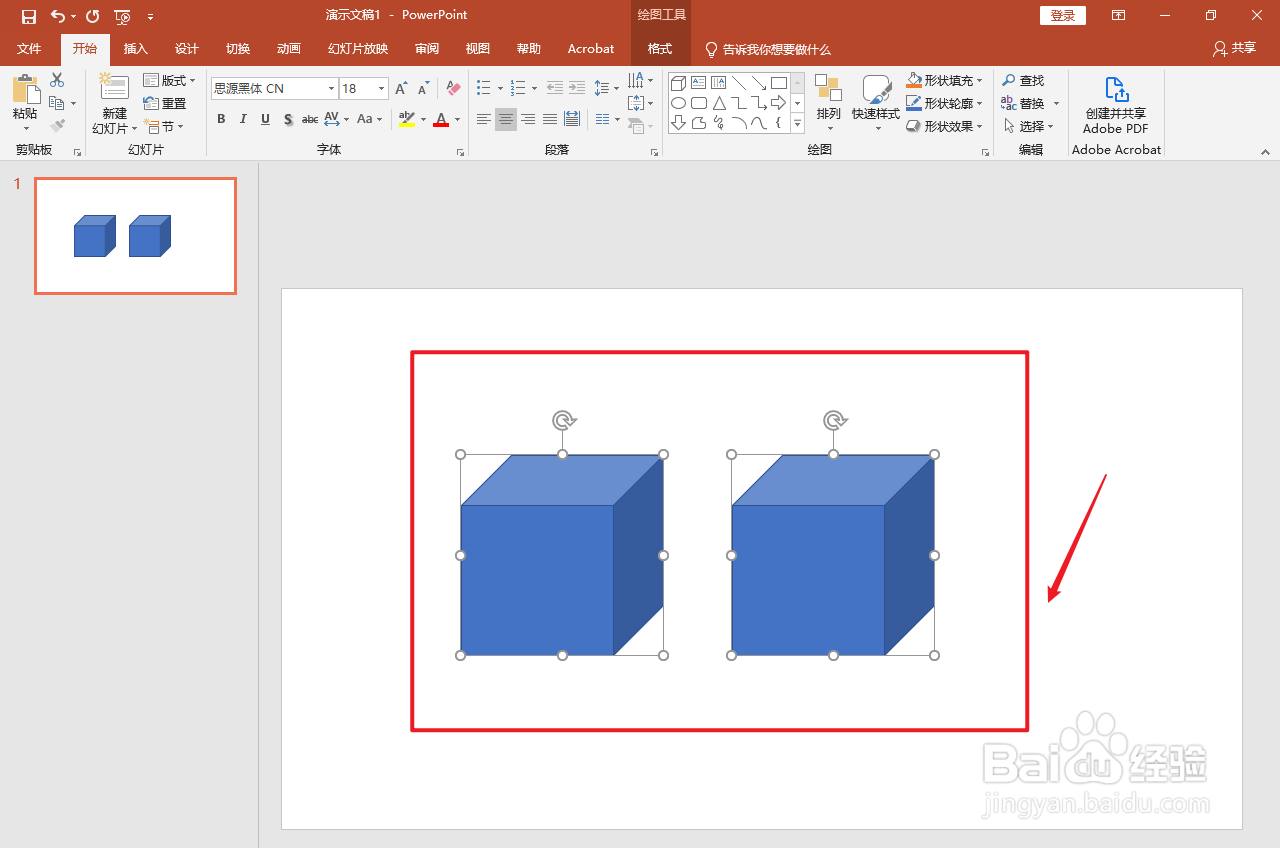The image size is (1280, 848).
Task: Select the oval shape in the shapes gallery
Action: 678,103
